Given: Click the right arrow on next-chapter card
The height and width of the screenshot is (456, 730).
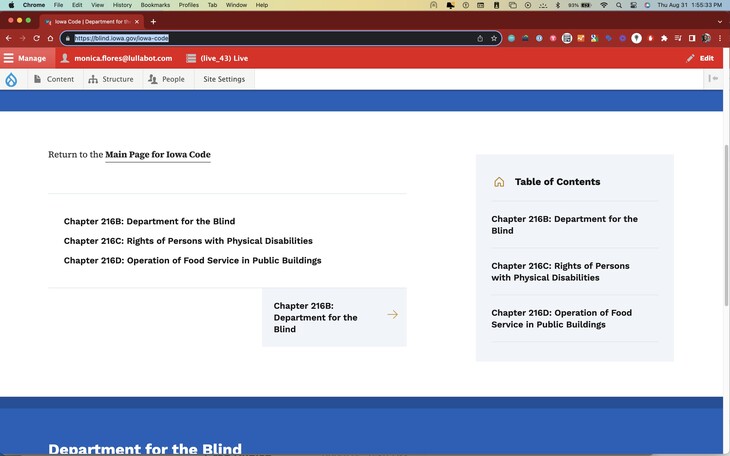Looking at the screenshot, I should tap(392, 314).
